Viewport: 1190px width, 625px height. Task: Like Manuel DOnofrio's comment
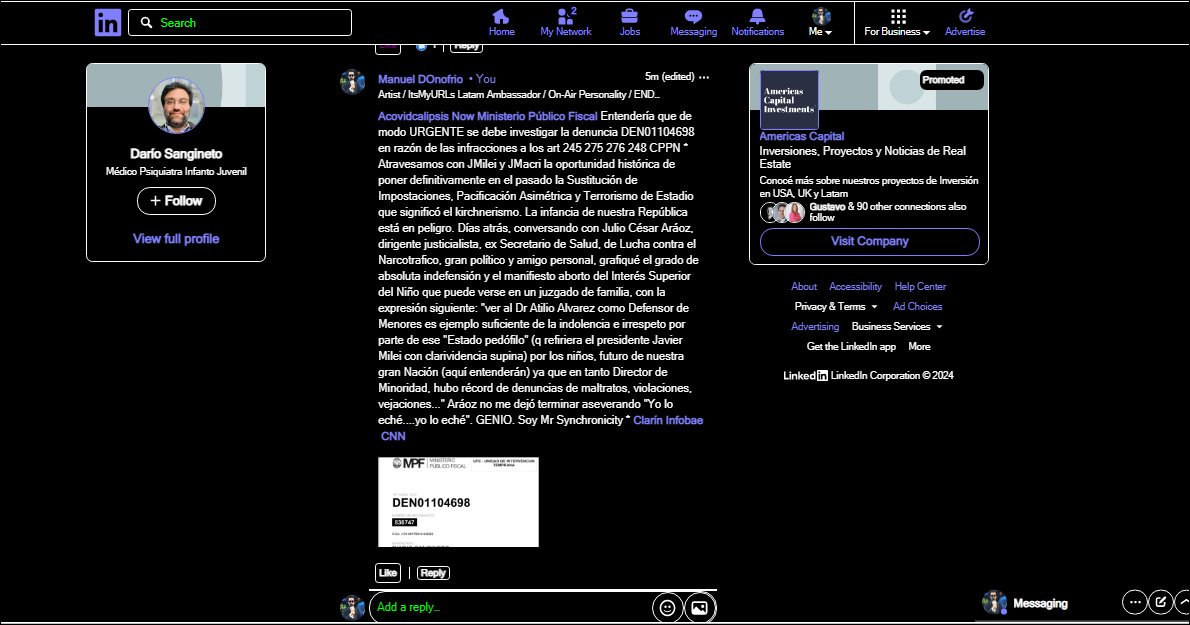pyautogui.click(x=388, y=573)
